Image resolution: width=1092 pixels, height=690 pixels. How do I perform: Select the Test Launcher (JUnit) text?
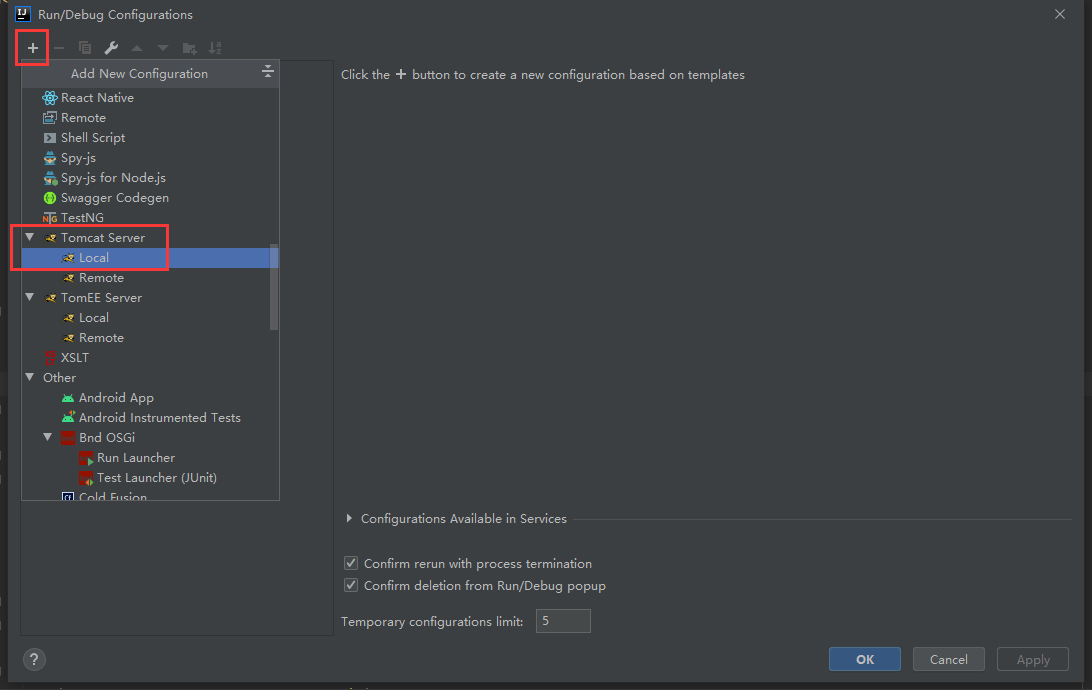tap(157, 478)
